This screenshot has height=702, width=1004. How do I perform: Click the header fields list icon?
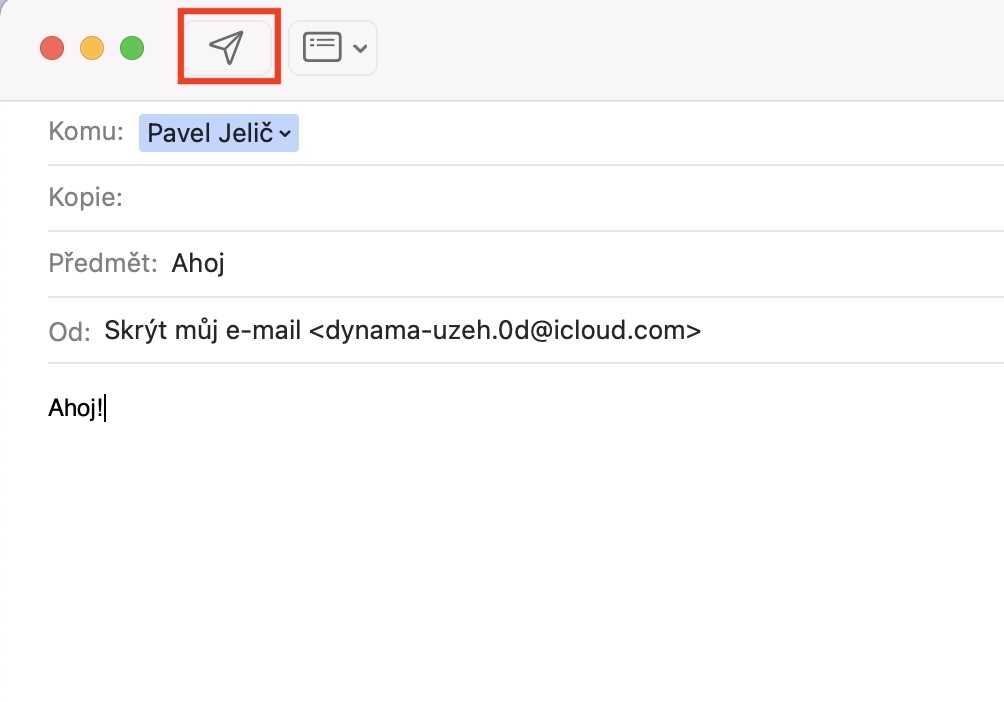pos(322,47)
